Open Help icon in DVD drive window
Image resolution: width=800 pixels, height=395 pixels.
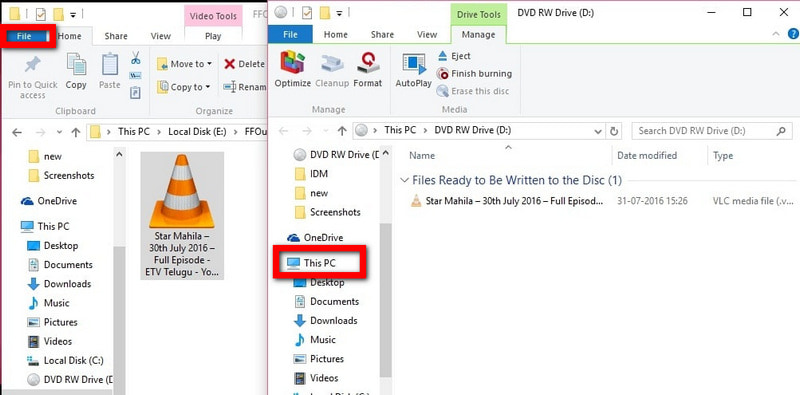(x=793, y=34)
